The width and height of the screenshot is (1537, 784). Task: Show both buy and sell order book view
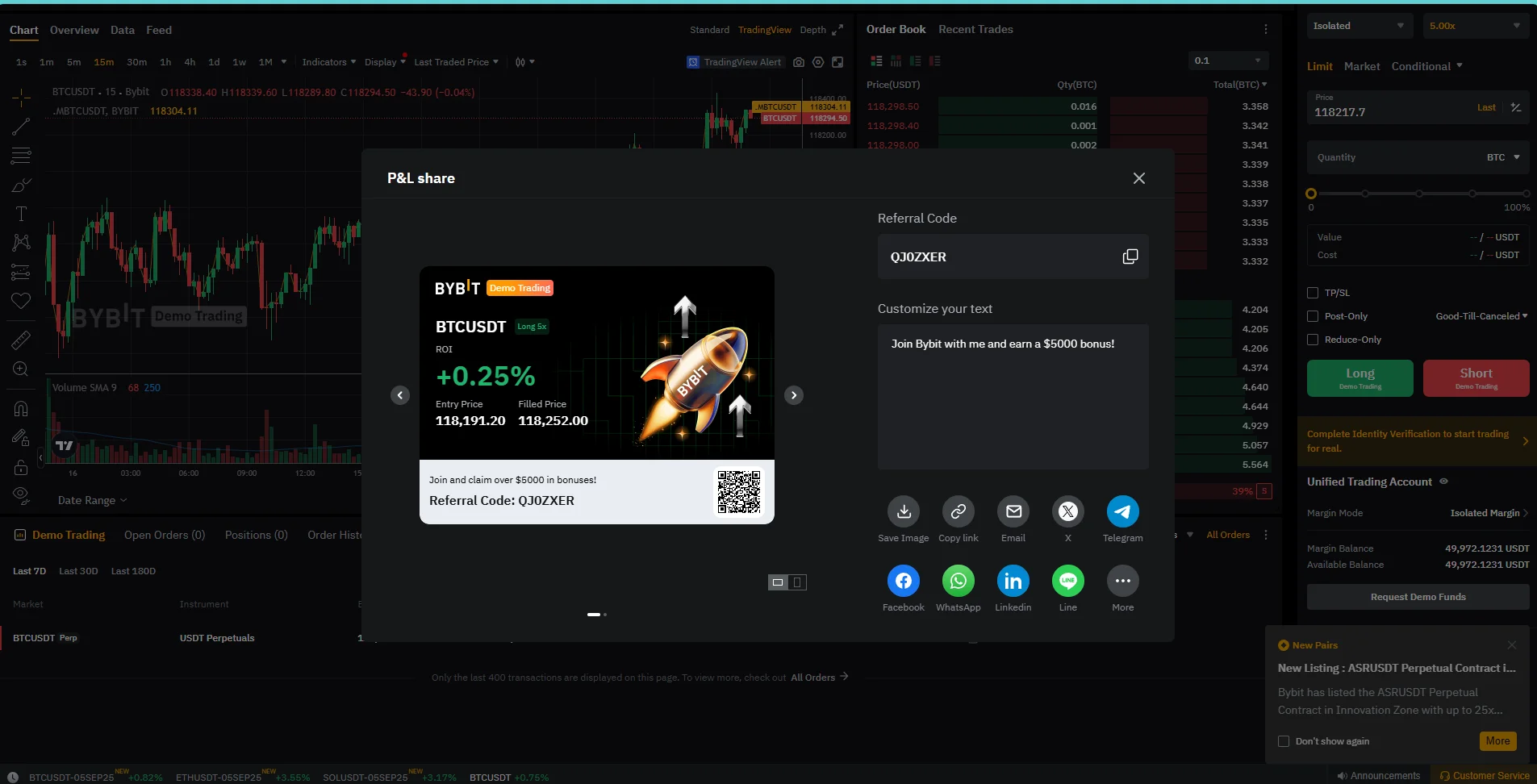click(876, 61)
